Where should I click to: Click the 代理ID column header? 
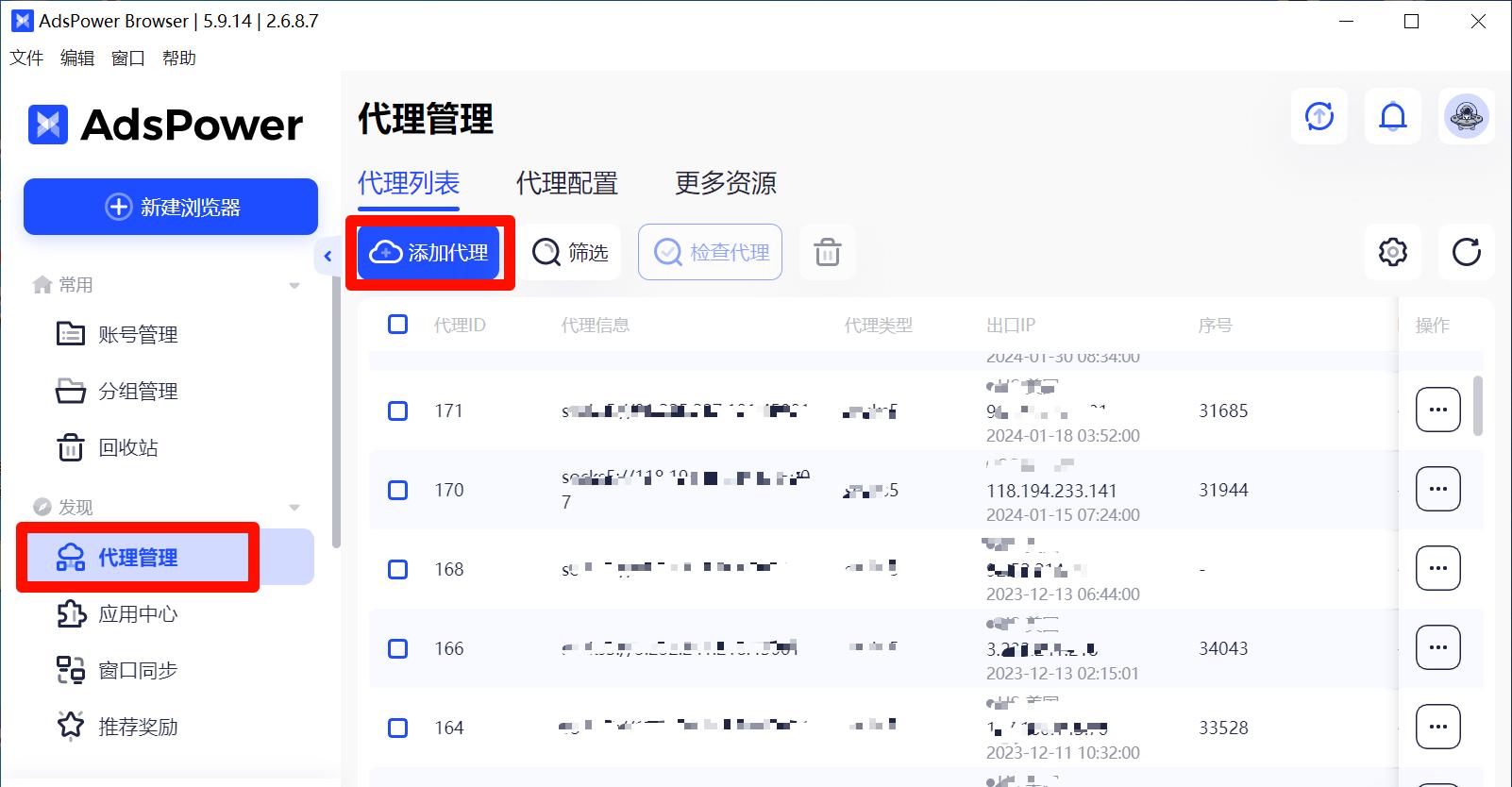pos(460,326)
